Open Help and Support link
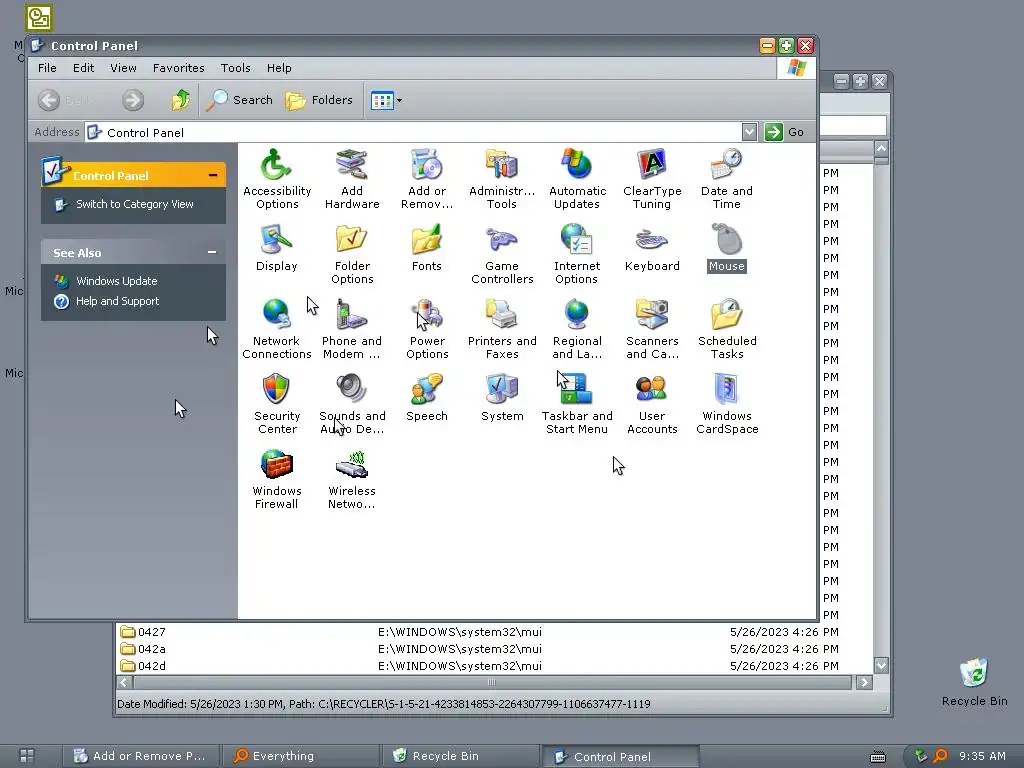This screenshot has height=768, width=1024. tap(118, 301)
